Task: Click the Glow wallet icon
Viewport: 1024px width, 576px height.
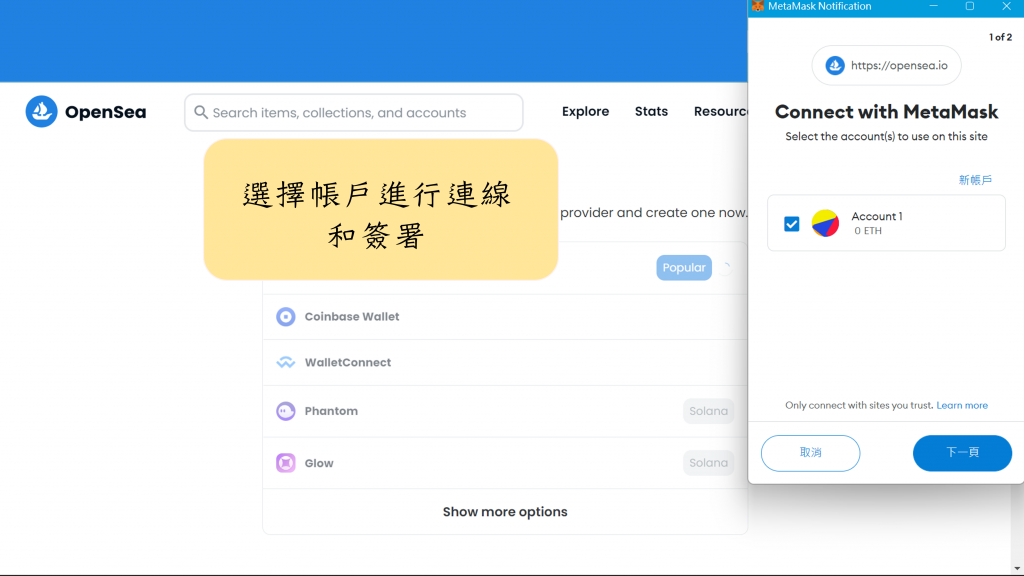Action: pos(285,463)
